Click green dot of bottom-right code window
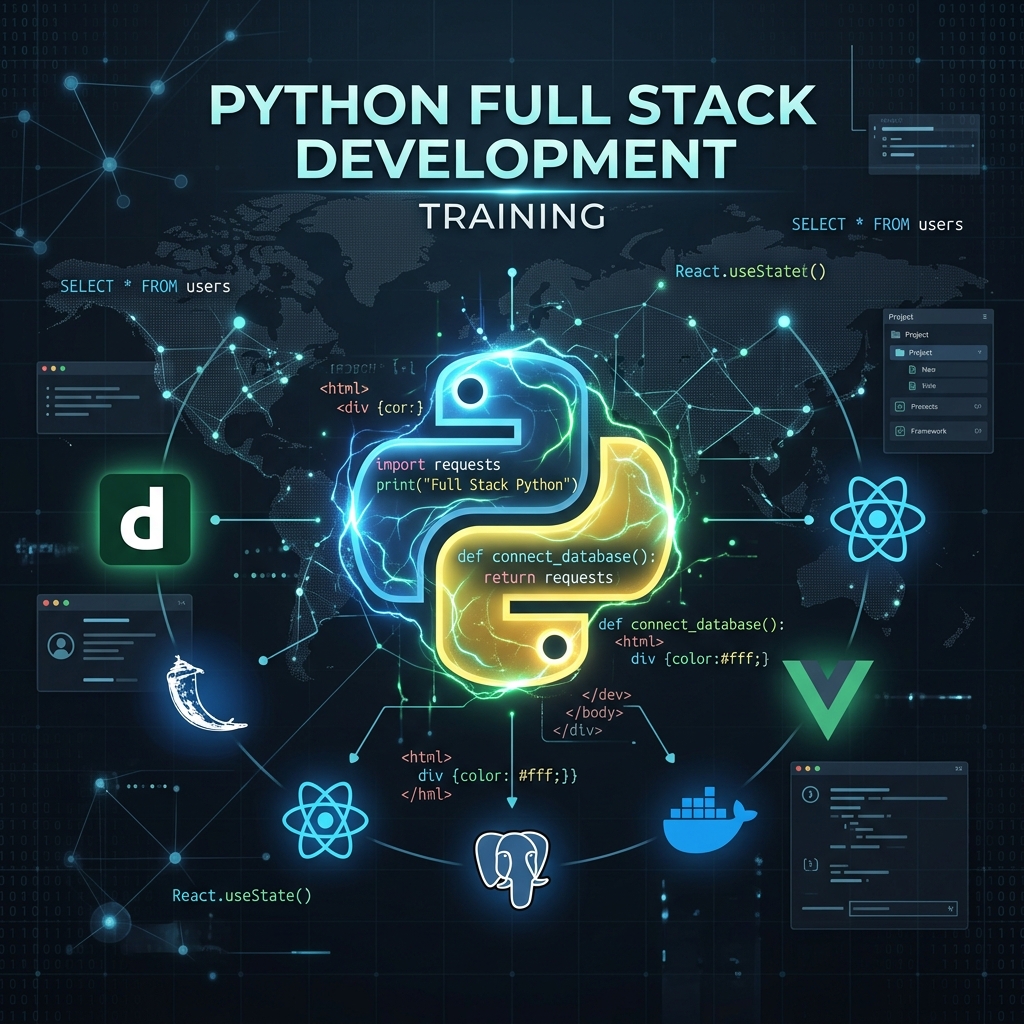This screenshot has width=1024, height=1024. click(x=816, y=769)
